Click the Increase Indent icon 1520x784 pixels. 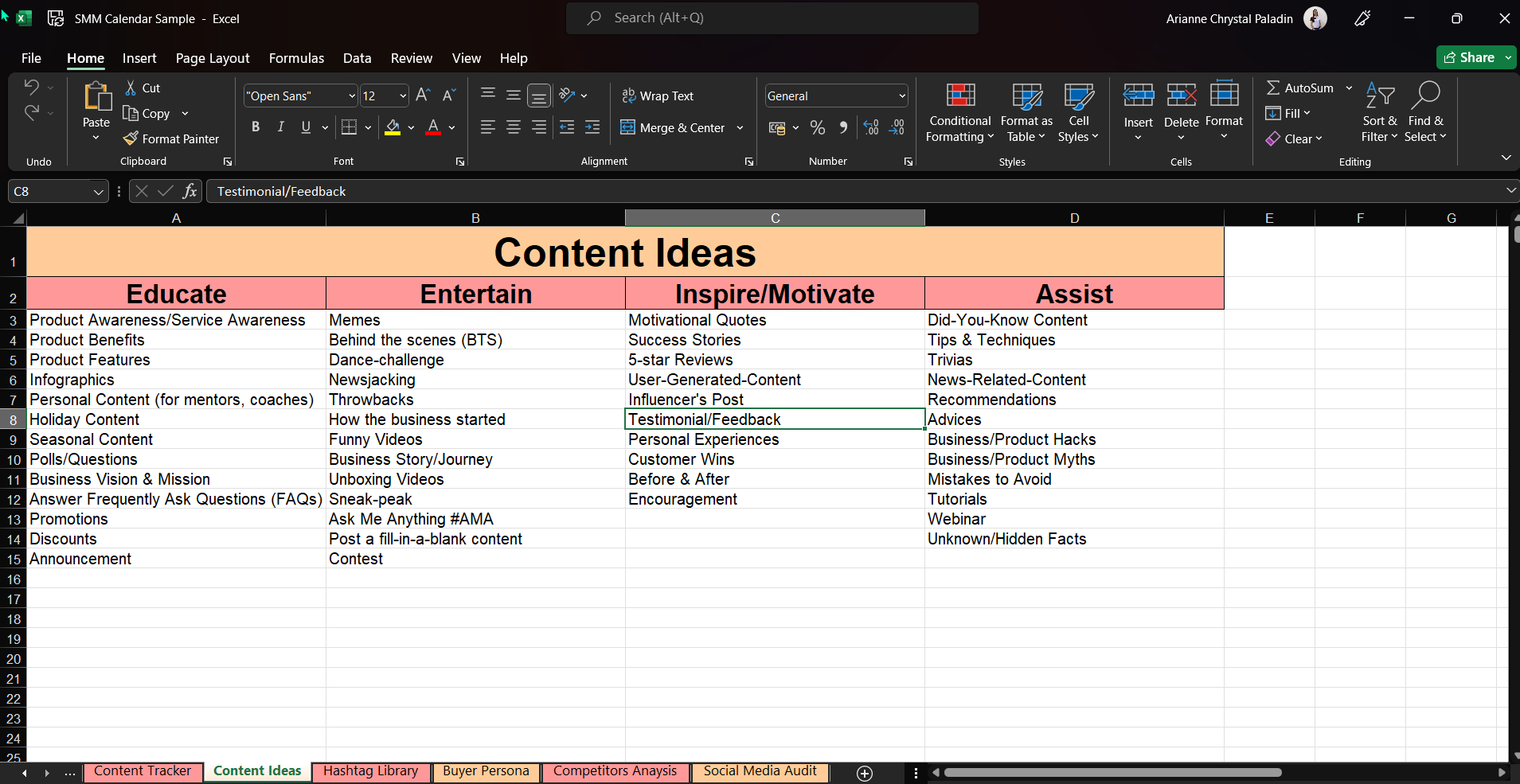592,127
